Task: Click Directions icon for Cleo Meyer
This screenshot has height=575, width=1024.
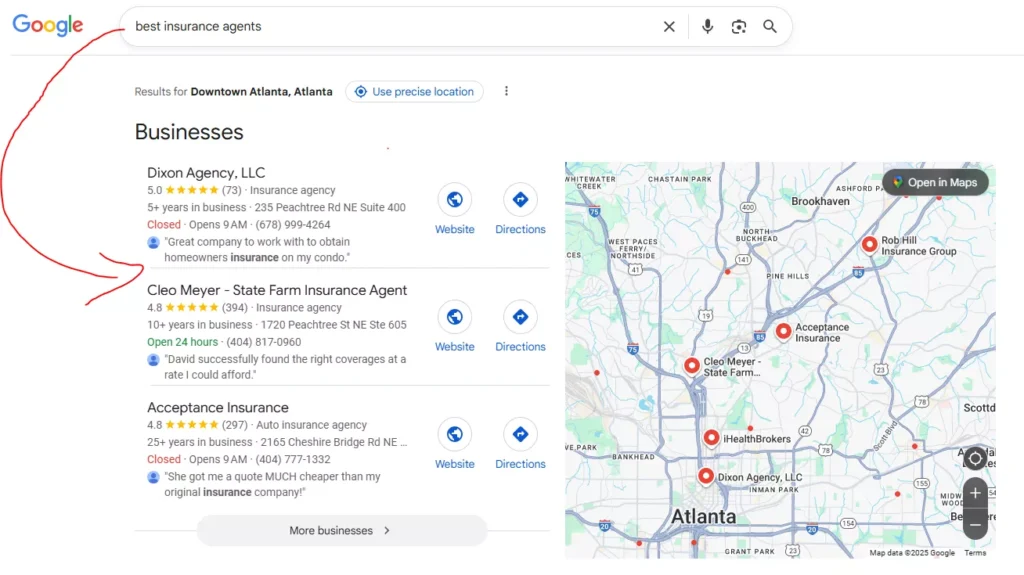Action: click(x=520, y=317)
